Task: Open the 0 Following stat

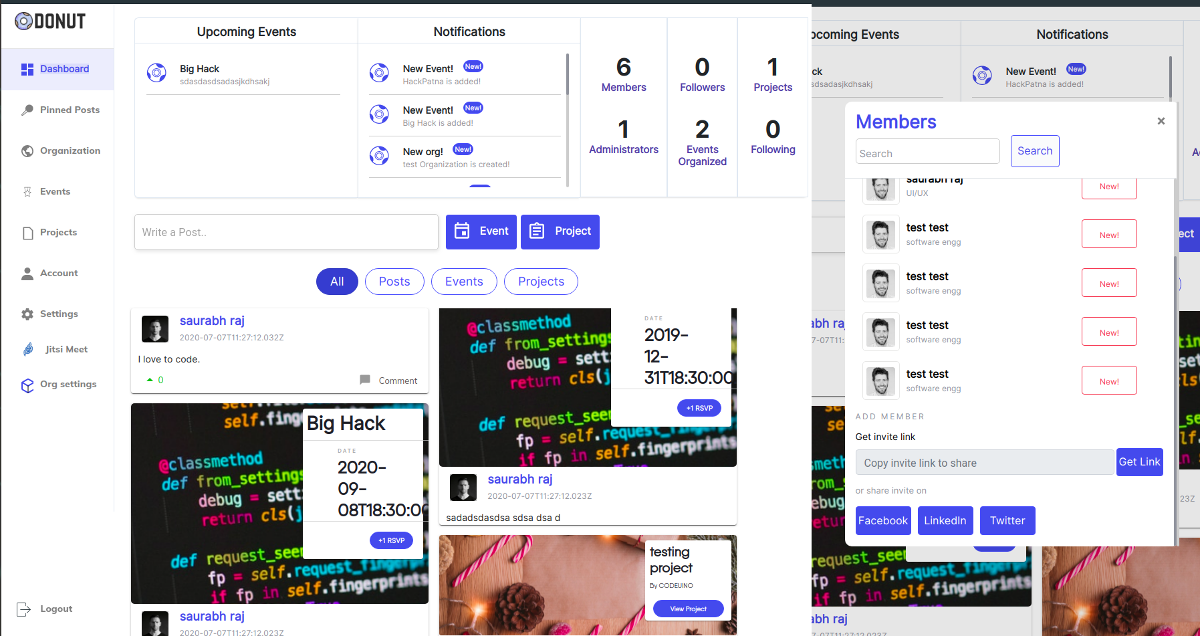Action: [773, 136]
